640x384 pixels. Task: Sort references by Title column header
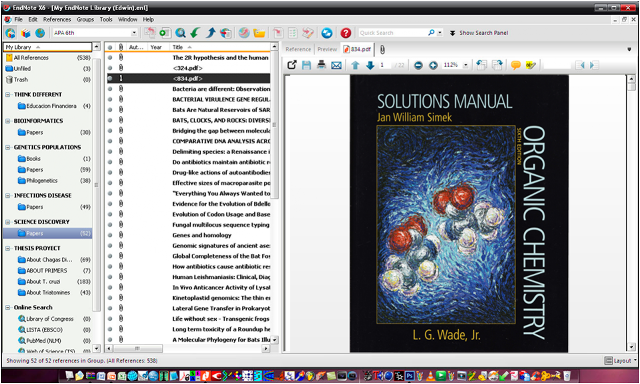pyautogui.click(x=220, y=47)
